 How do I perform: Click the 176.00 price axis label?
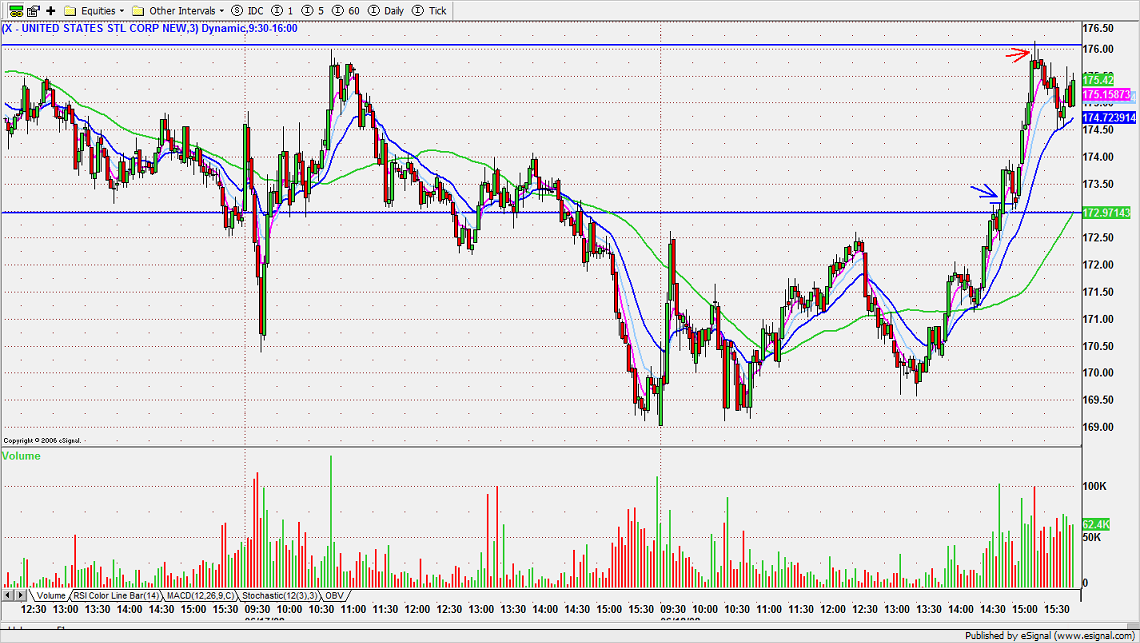pyautogui.click(x=1098, y=49)
